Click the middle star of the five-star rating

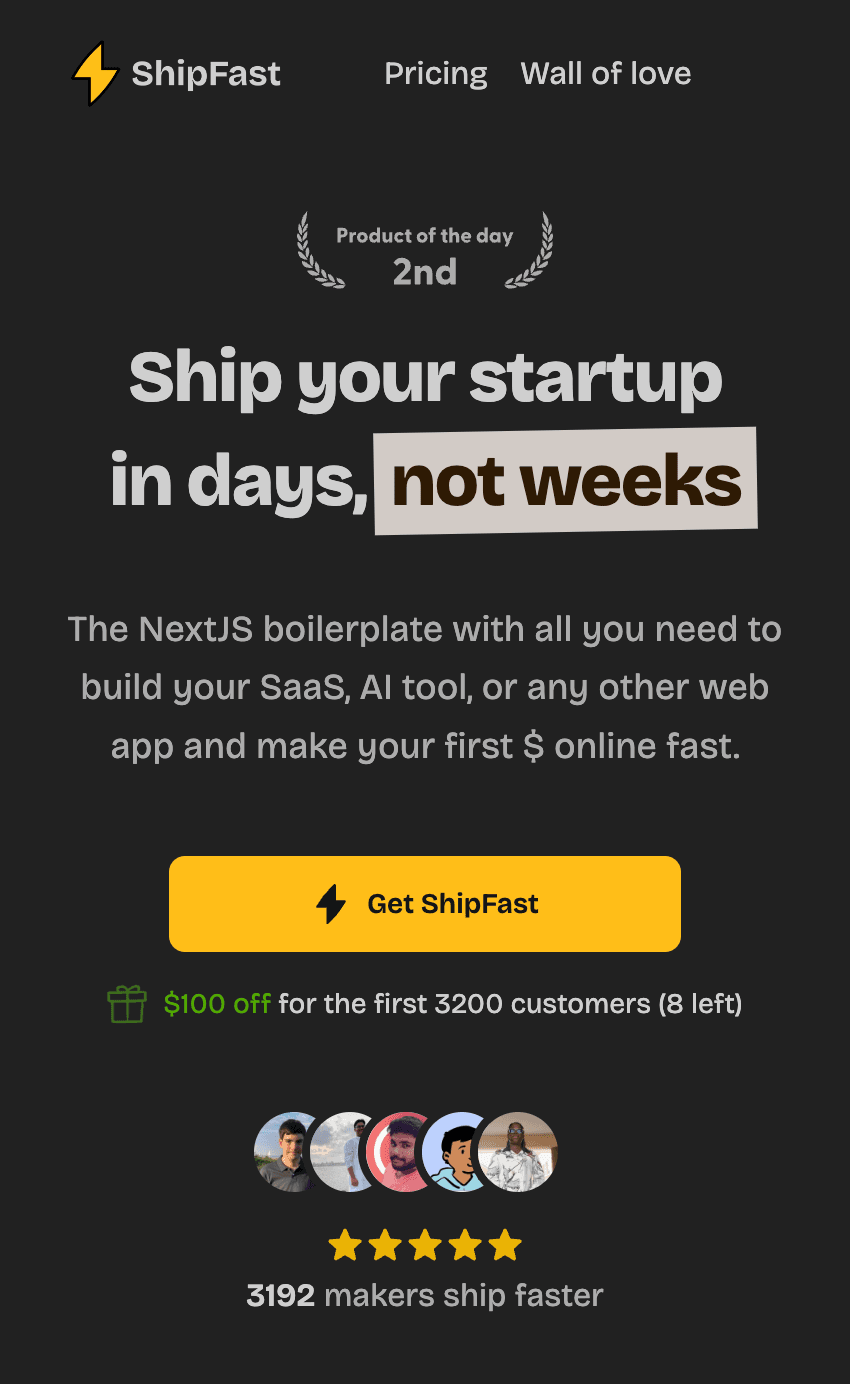[x=425, y=1245]
